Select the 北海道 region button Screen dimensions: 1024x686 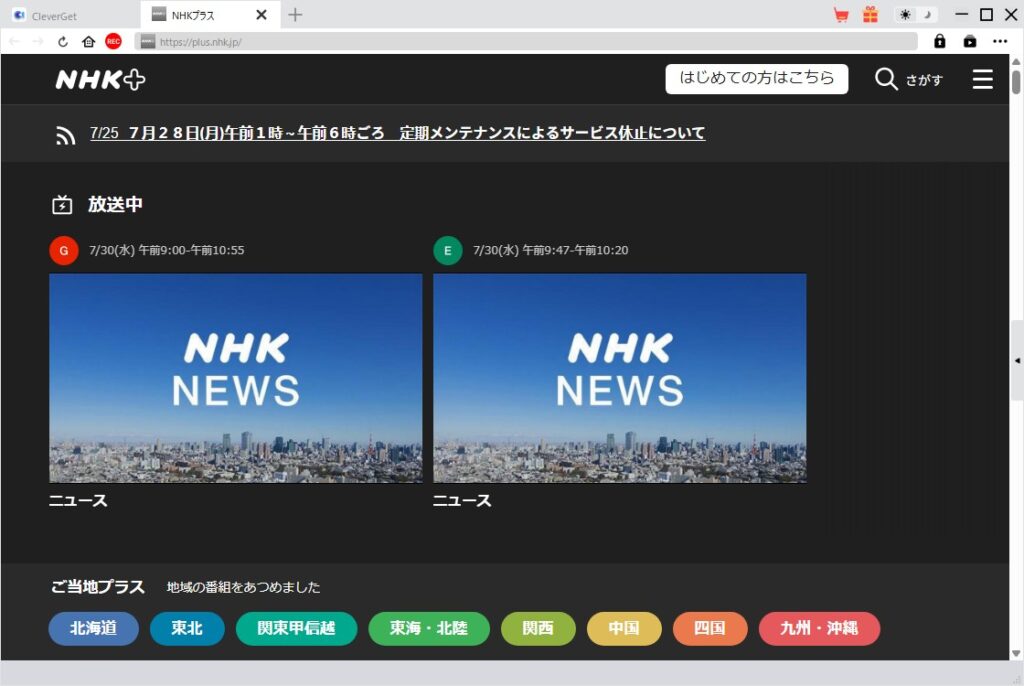pyautogui.click(x=93, y=629)
